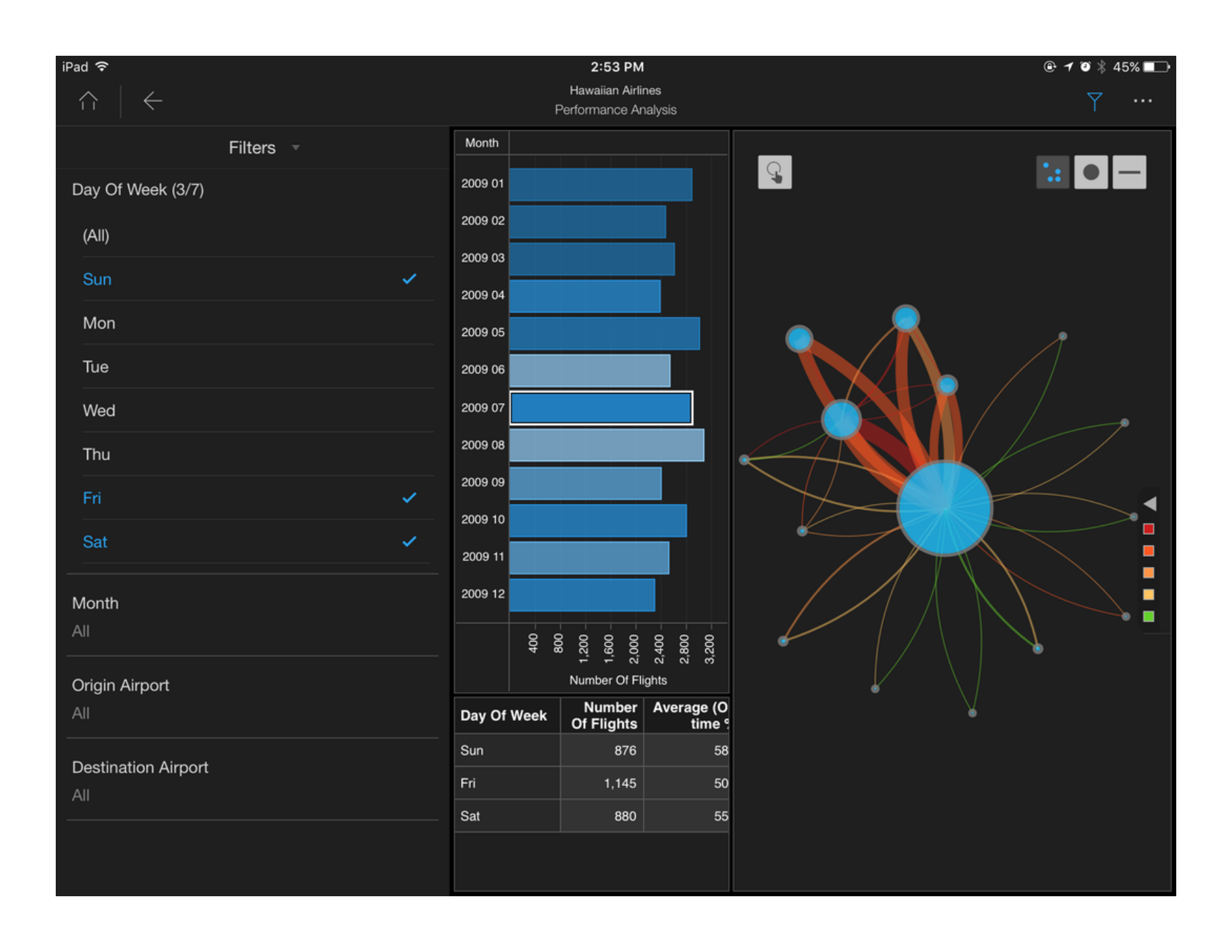Tap the location services arrow icon
The height and width of the screenshot is (952, 1232).
[x=1068, y=67]
